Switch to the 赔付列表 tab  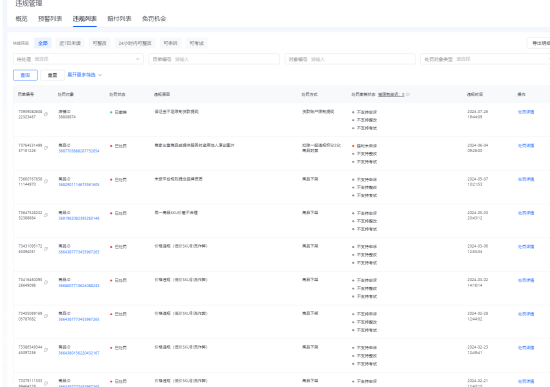point(119,19)
